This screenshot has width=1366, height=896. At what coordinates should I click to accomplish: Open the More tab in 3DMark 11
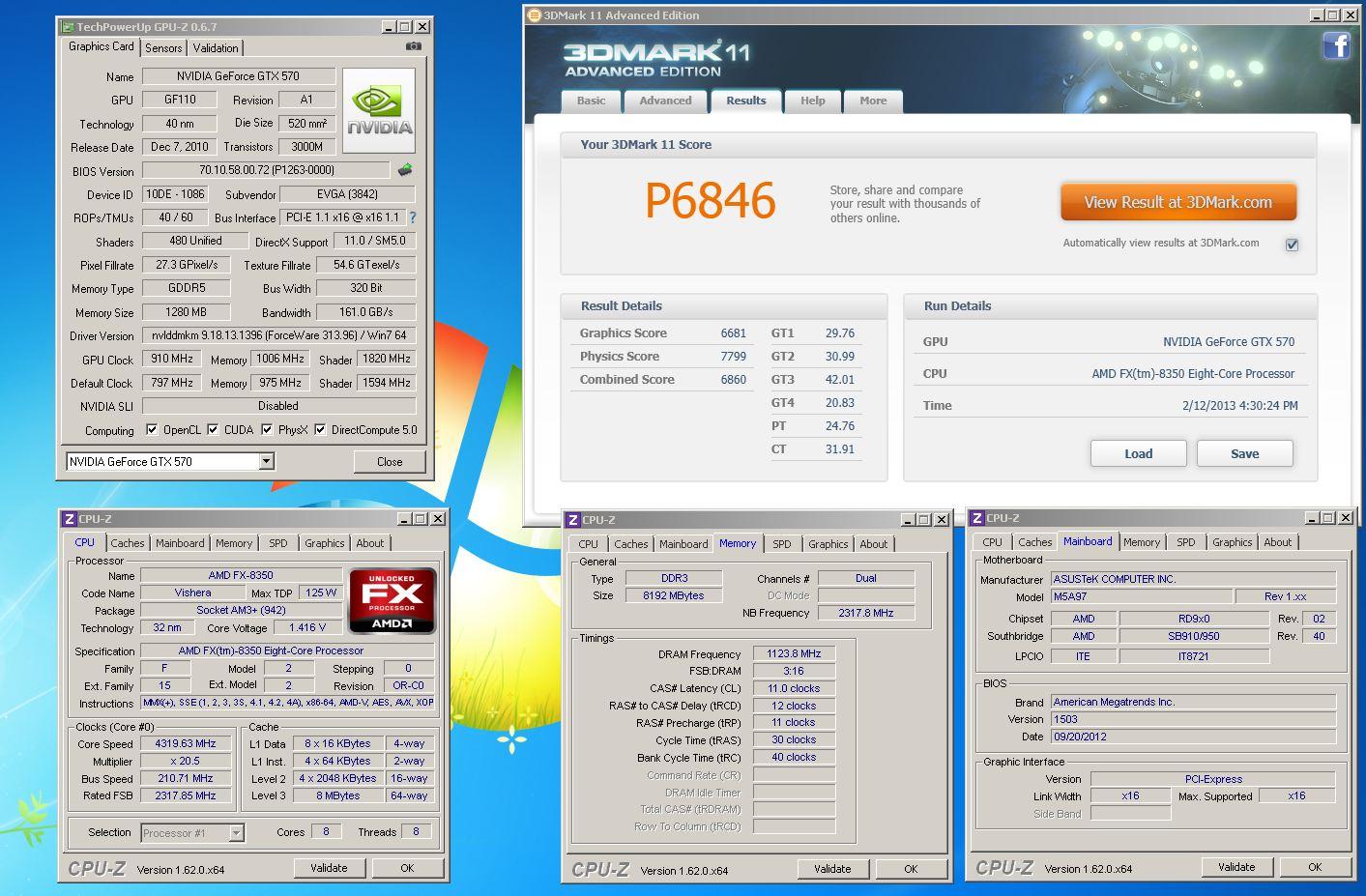pyautogui.click(x=873, y=101)
